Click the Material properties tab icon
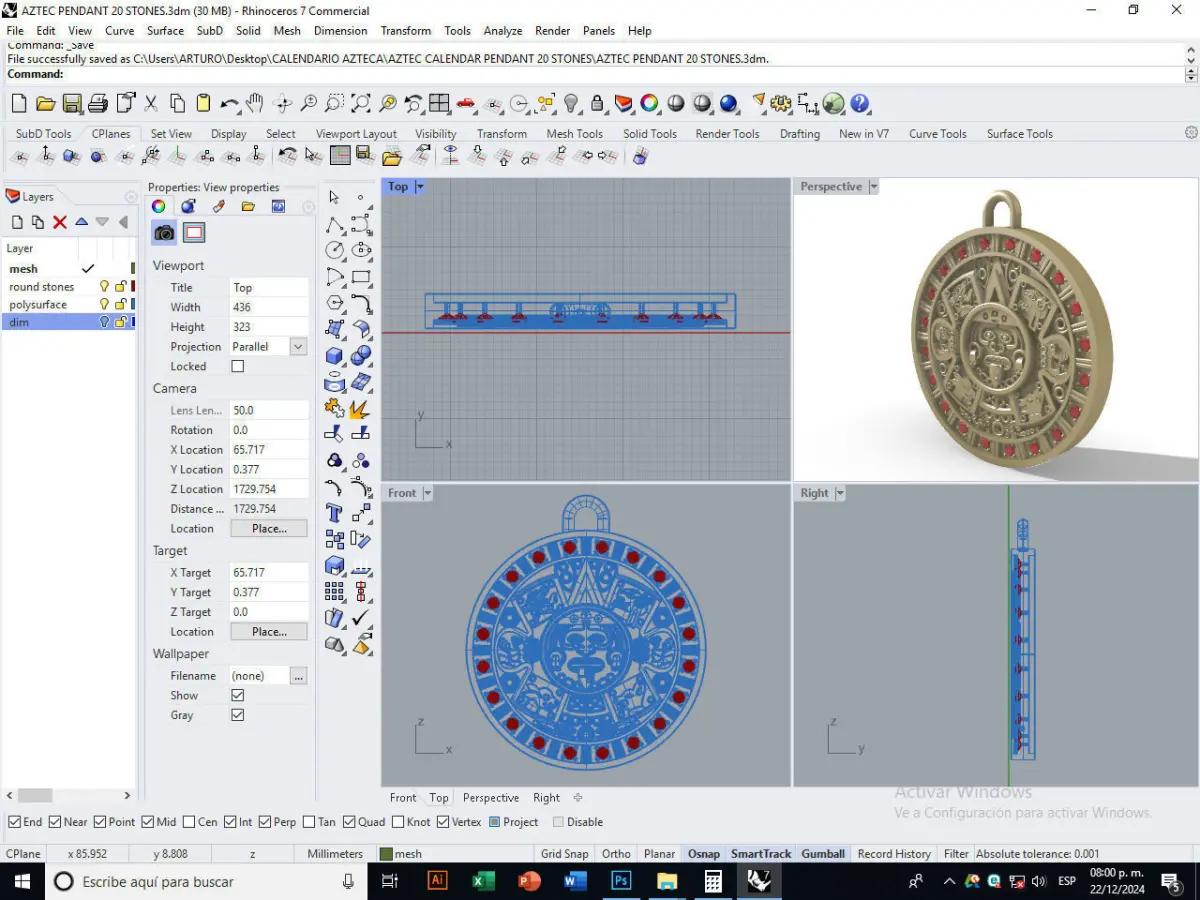 pos(188,206)
